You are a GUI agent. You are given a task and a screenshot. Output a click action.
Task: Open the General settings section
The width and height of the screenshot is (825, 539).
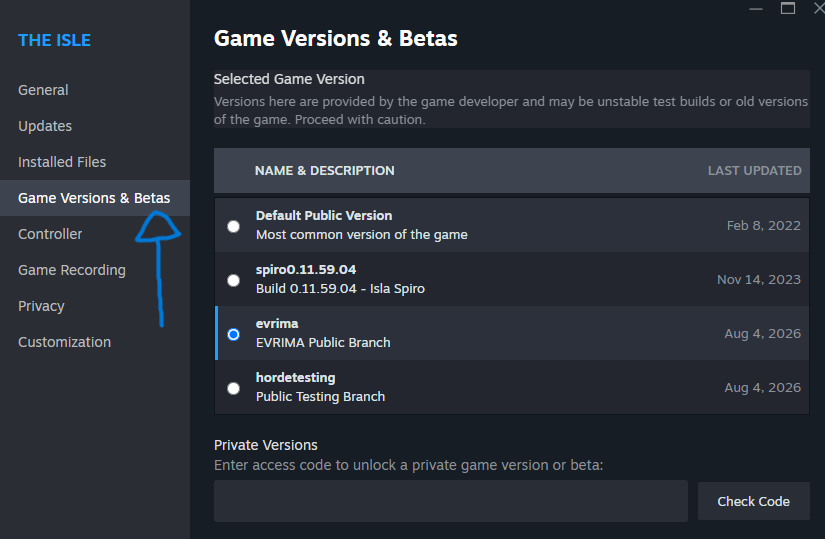43,90
